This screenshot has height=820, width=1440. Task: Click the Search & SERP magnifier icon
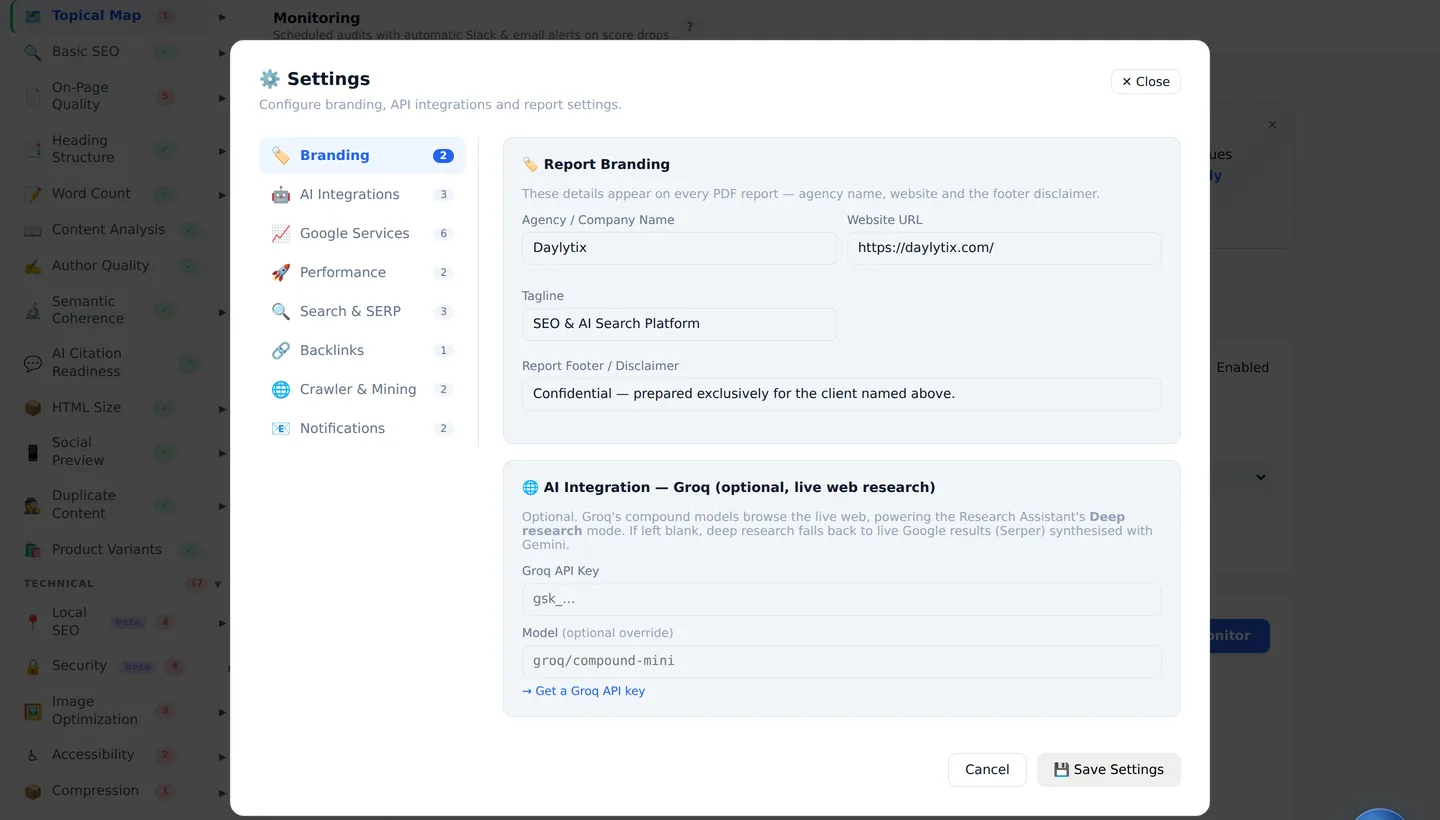[x=281, y=311]
